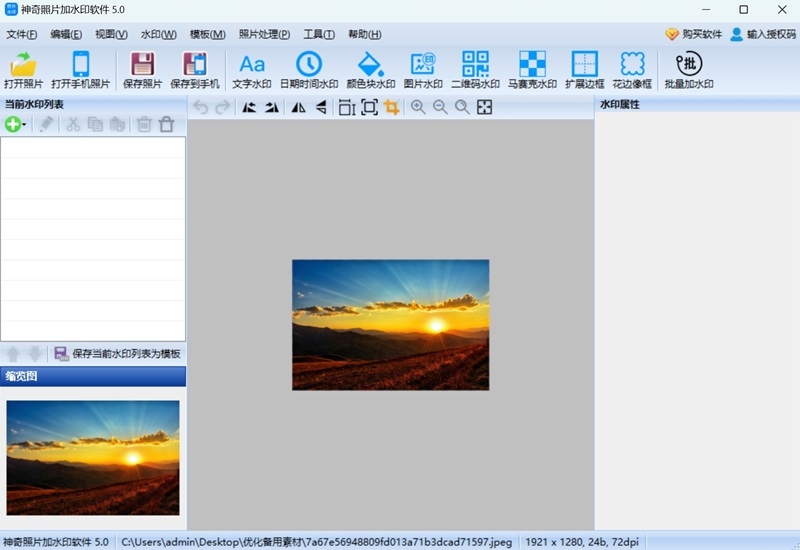Click the file path text in the status bar
The width and height of the screenshot is (800, 550).
pos(316,542)
